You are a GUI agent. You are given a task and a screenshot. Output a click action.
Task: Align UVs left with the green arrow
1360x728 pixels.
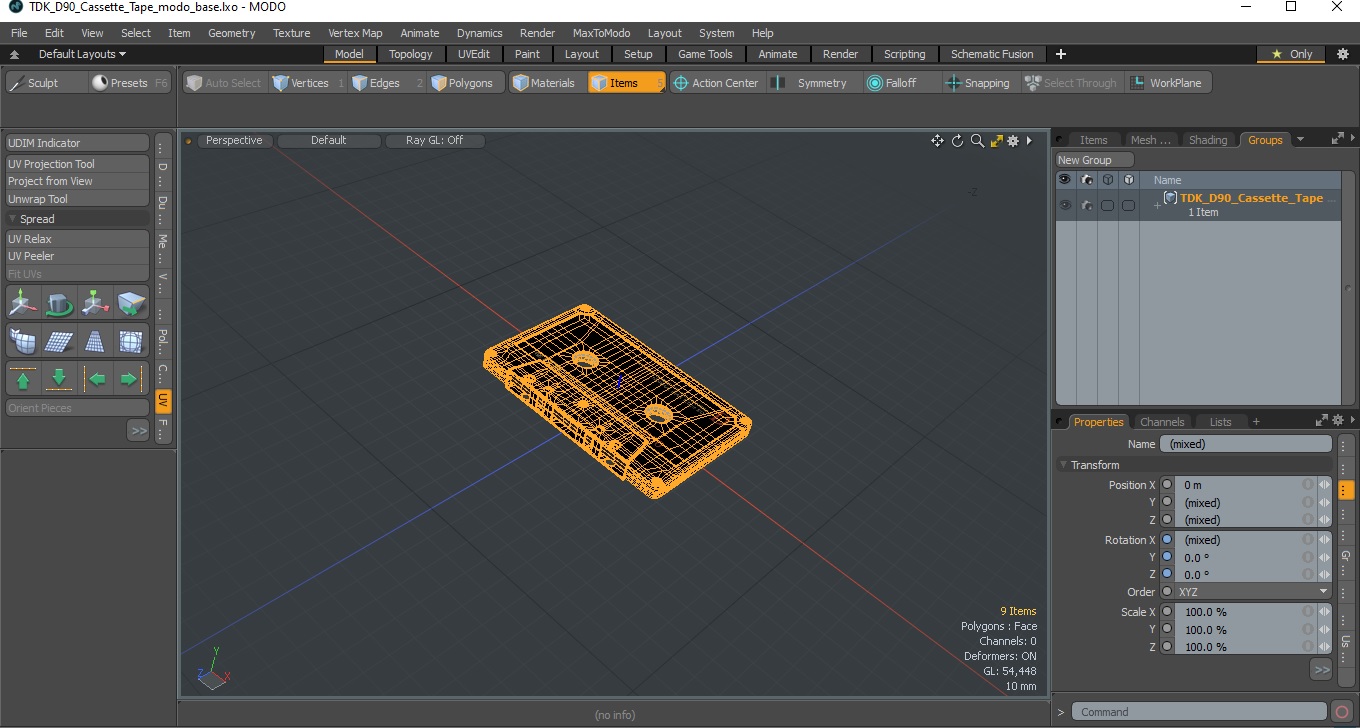click(95, 379)
